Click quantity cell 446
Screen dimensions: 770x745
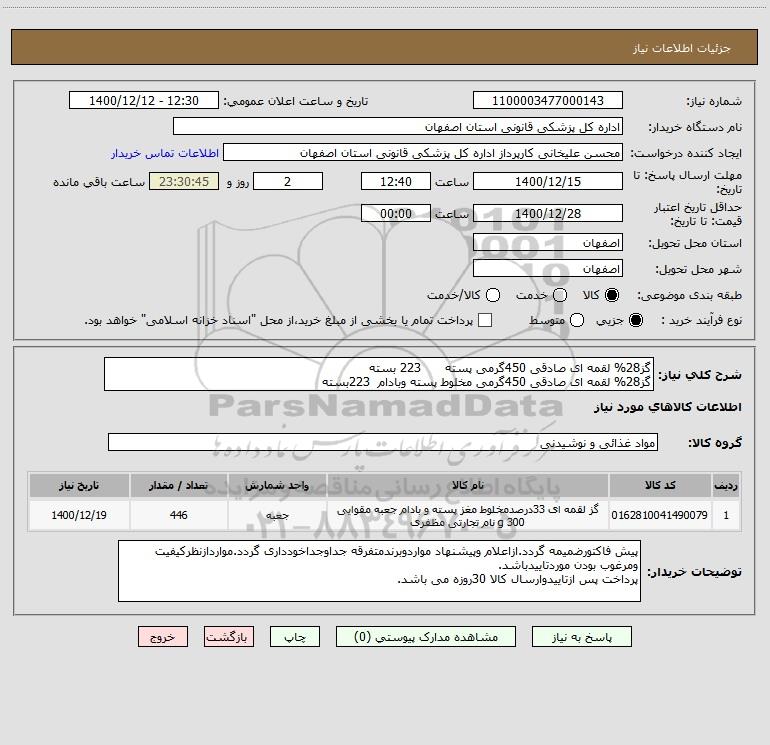(x=179, y=515)
